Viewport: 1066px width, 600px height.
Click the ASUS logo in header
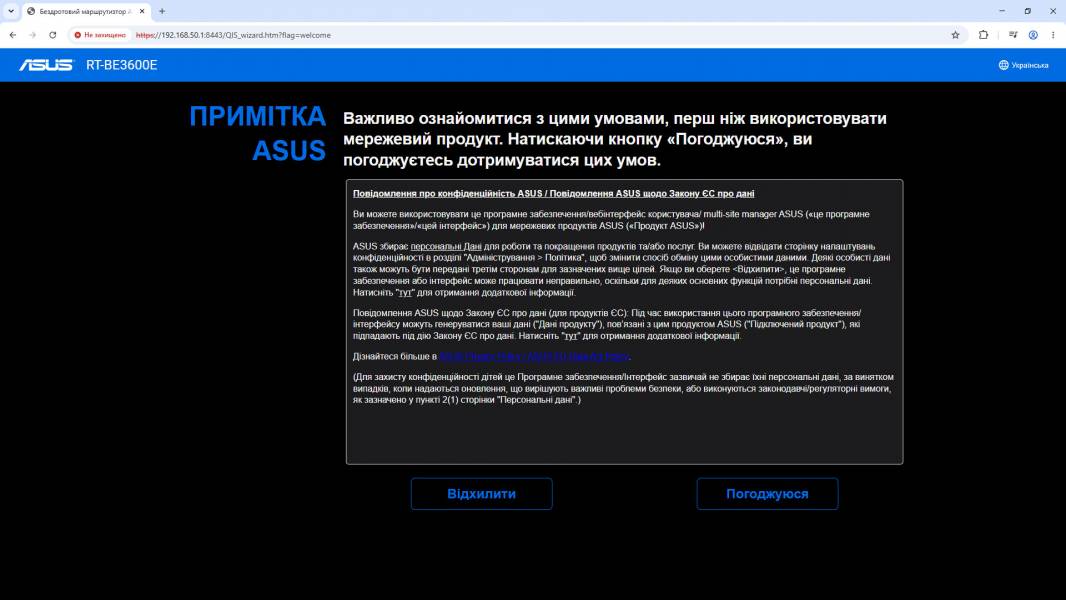click(46, 65)
